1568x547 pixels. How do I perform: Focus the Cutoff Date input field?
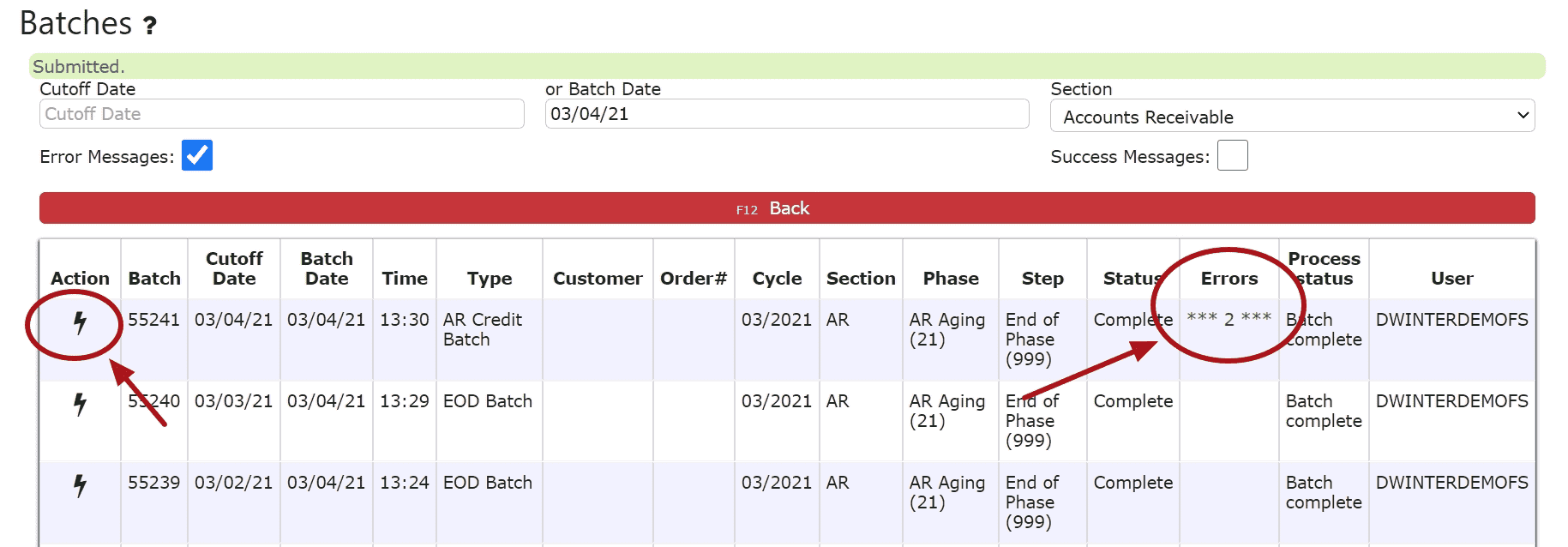coord(282,114)
